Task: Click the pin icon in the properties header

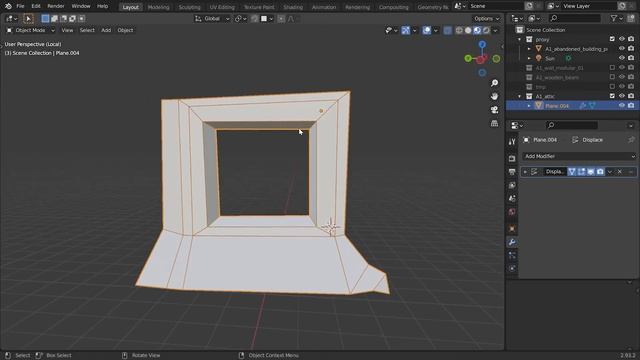Action: click(631, 140)
